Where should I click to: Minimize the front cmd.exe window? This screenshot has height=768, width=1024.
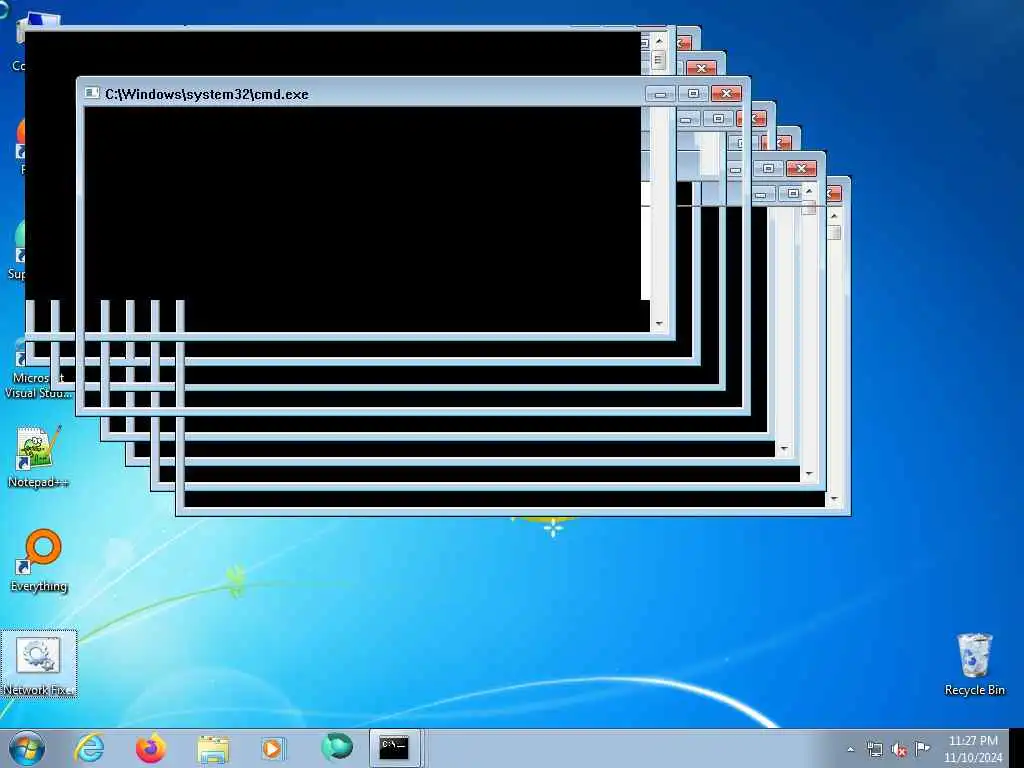660,94
